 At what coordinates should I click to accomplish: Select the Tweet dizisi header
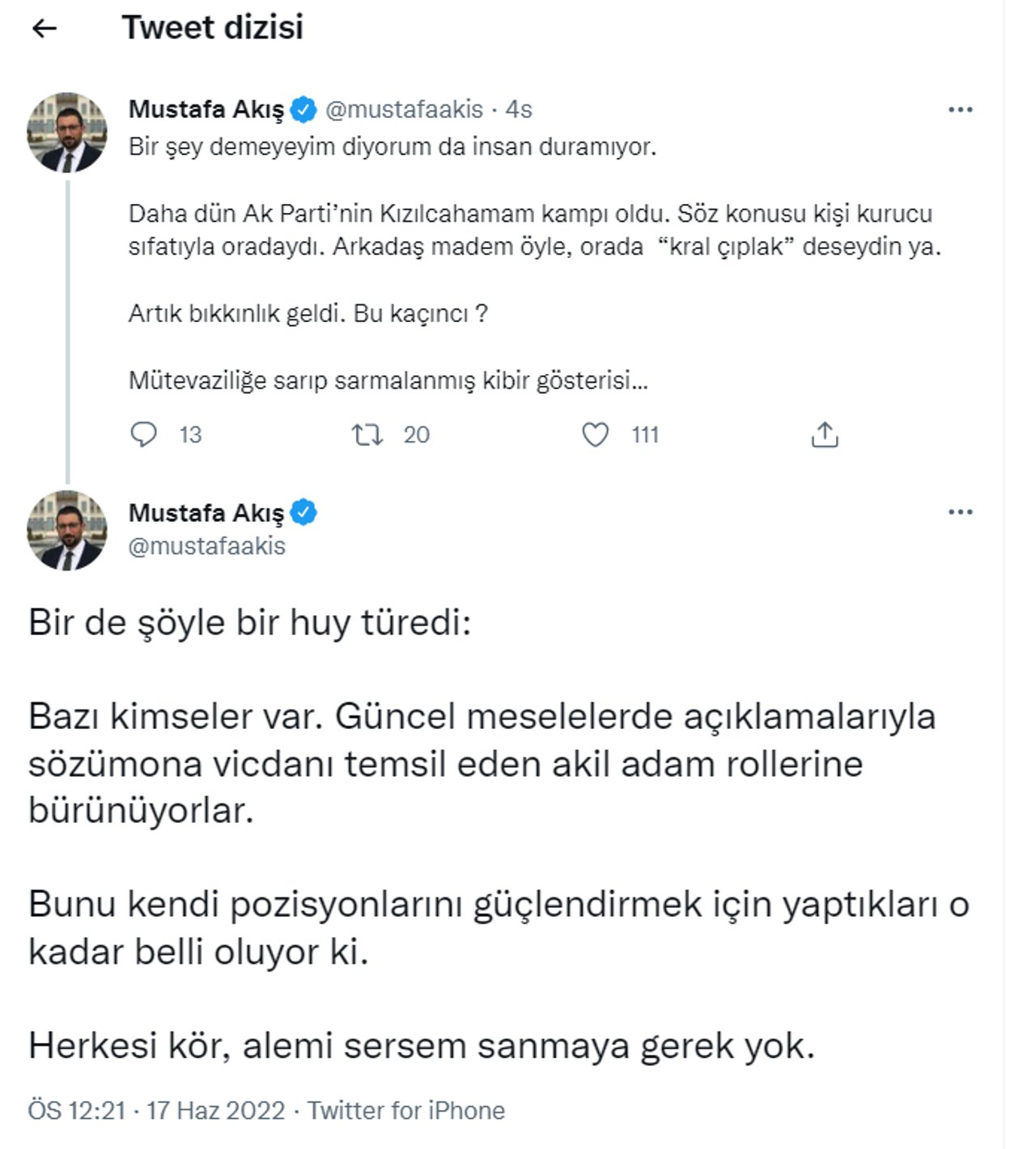214,29
